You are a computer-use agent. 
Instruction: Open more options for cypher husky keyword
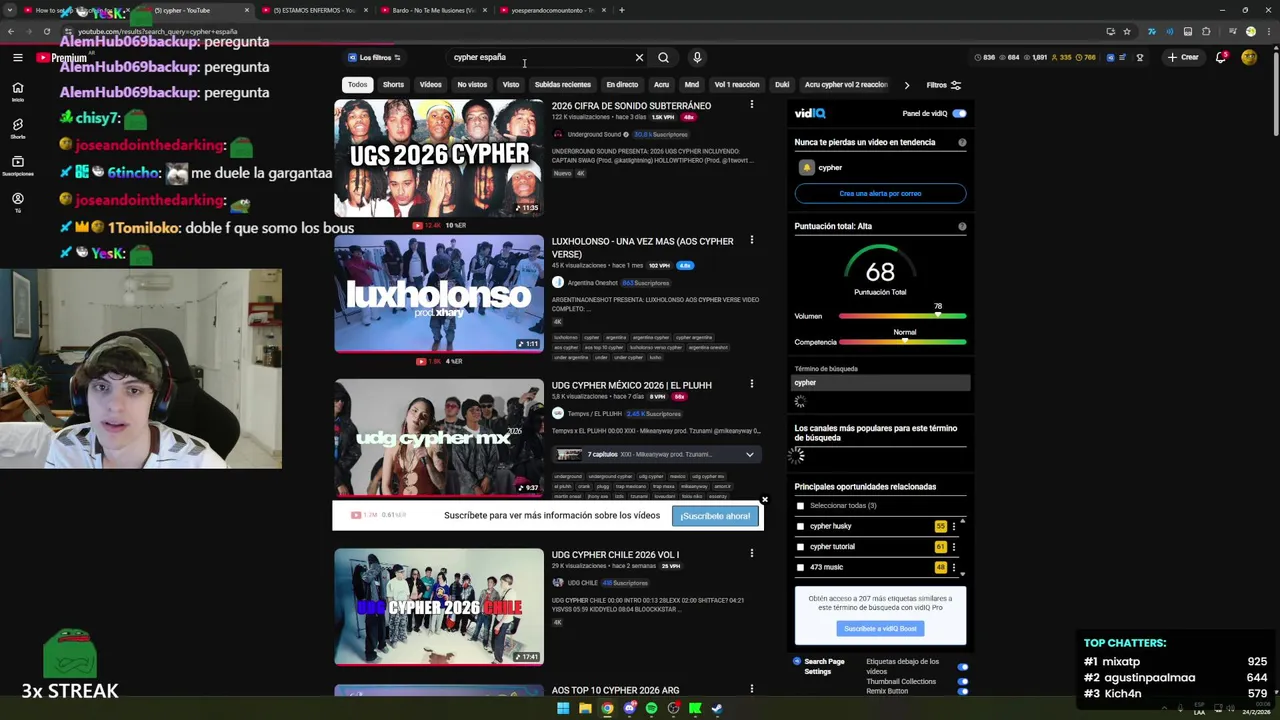coord(953,526)
